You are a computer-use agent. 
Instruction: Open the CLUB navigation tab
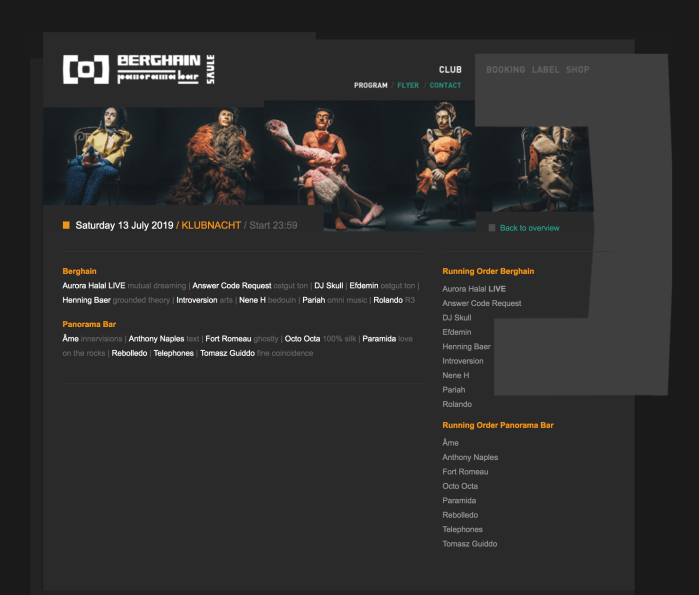pyautogui.click(x=450, y=70)
